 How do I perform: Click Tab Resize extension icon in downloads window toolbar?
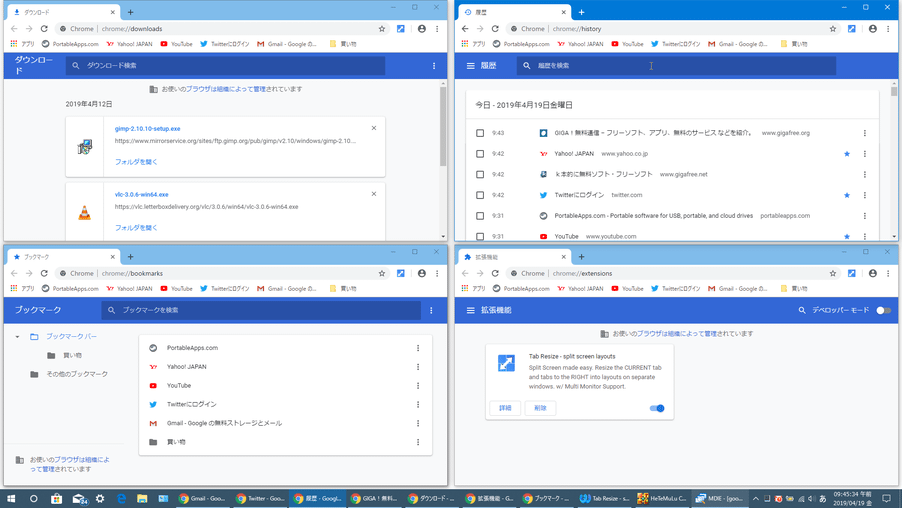[x=400, y=29]
